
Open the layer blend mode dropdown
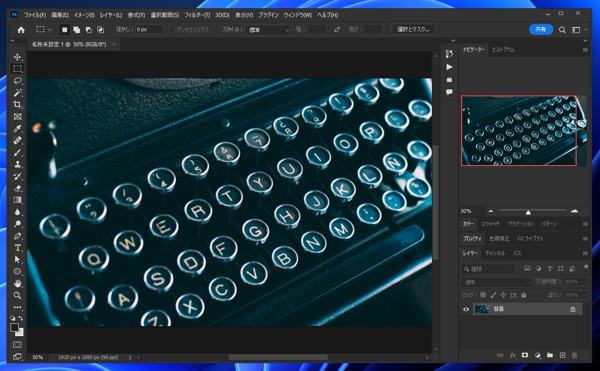pos(496,282)
